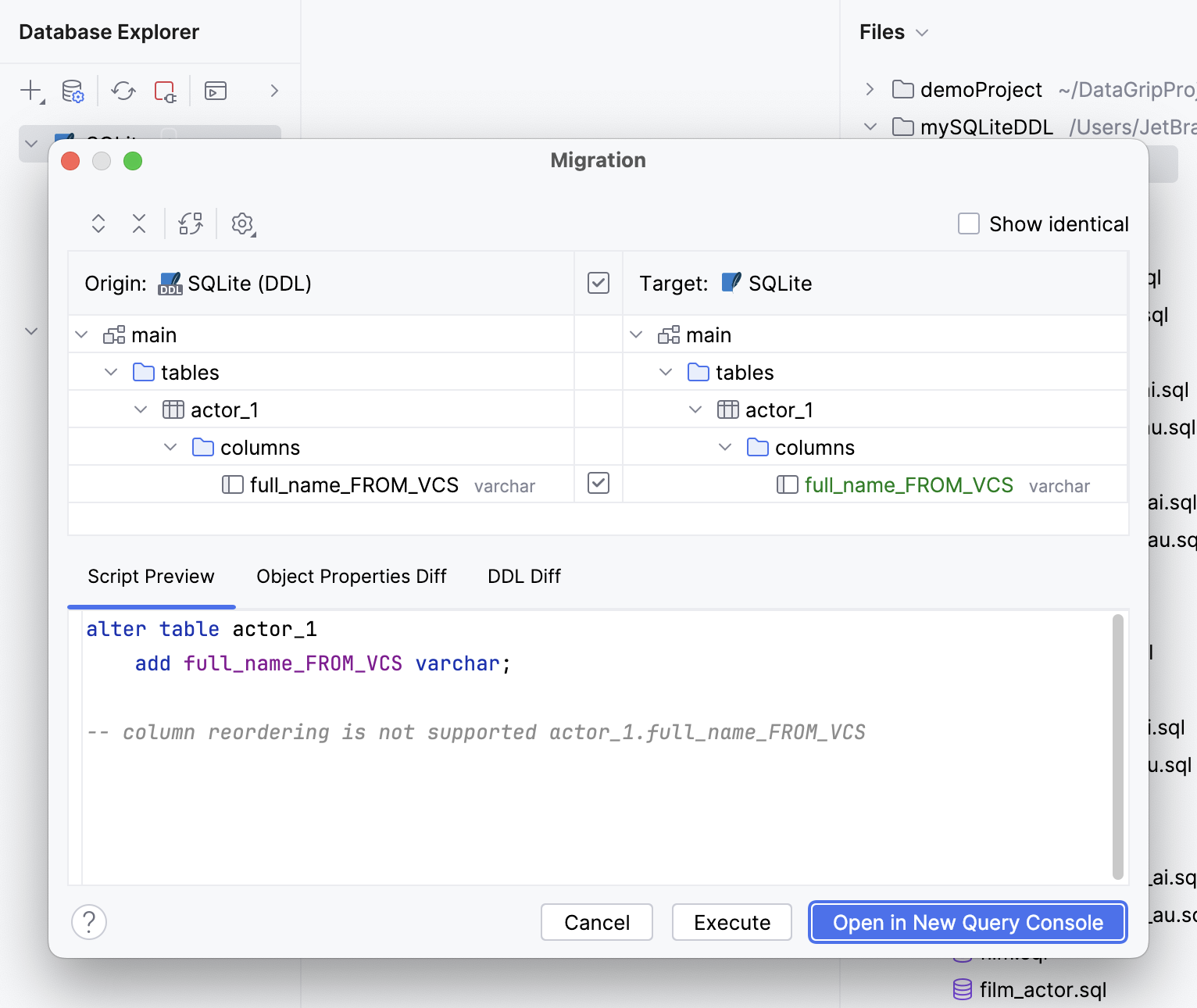Switch to the DDL Diff tab
This screenshot has width=1197, height=1008.
(x=523, y=576)
